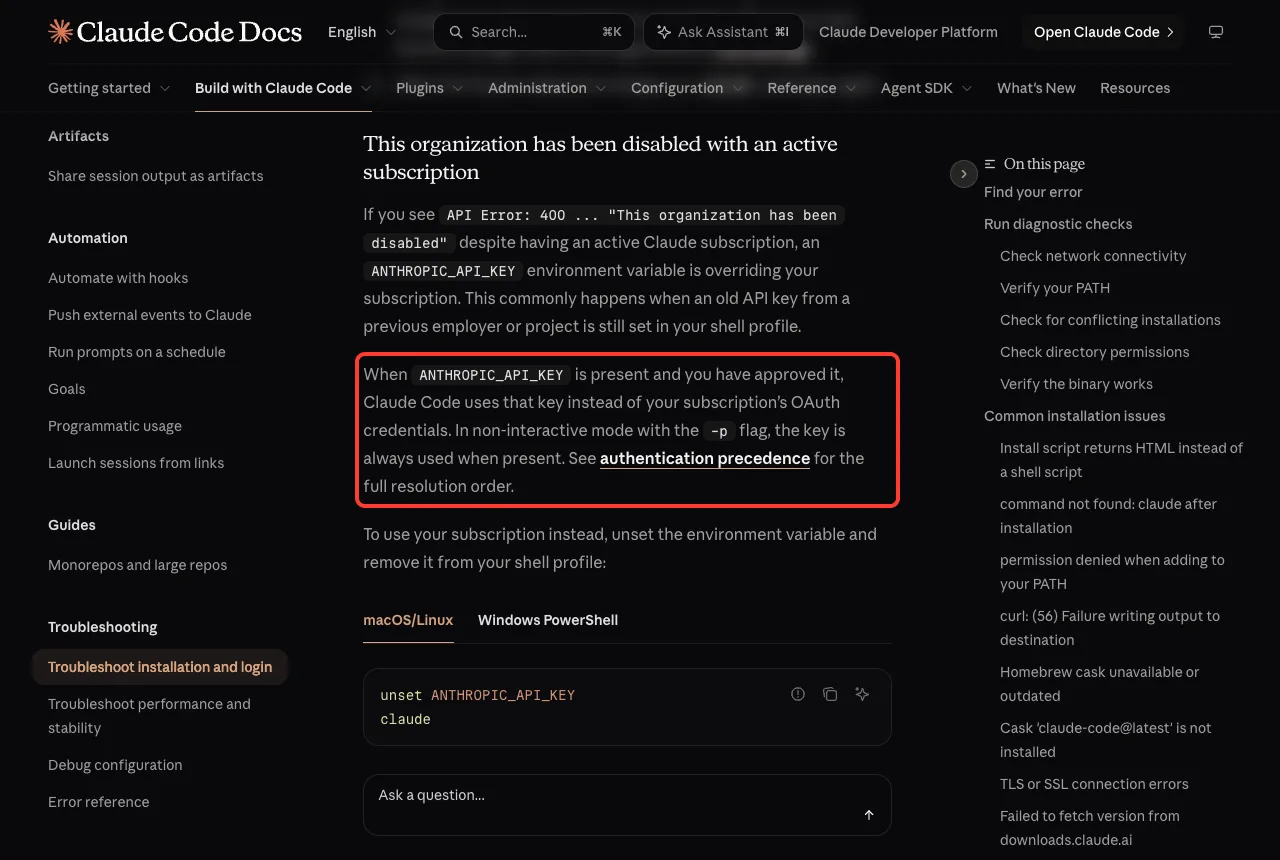Open Share session output as artifacts
Screen dimensions: 1280x860
[156, 176]
